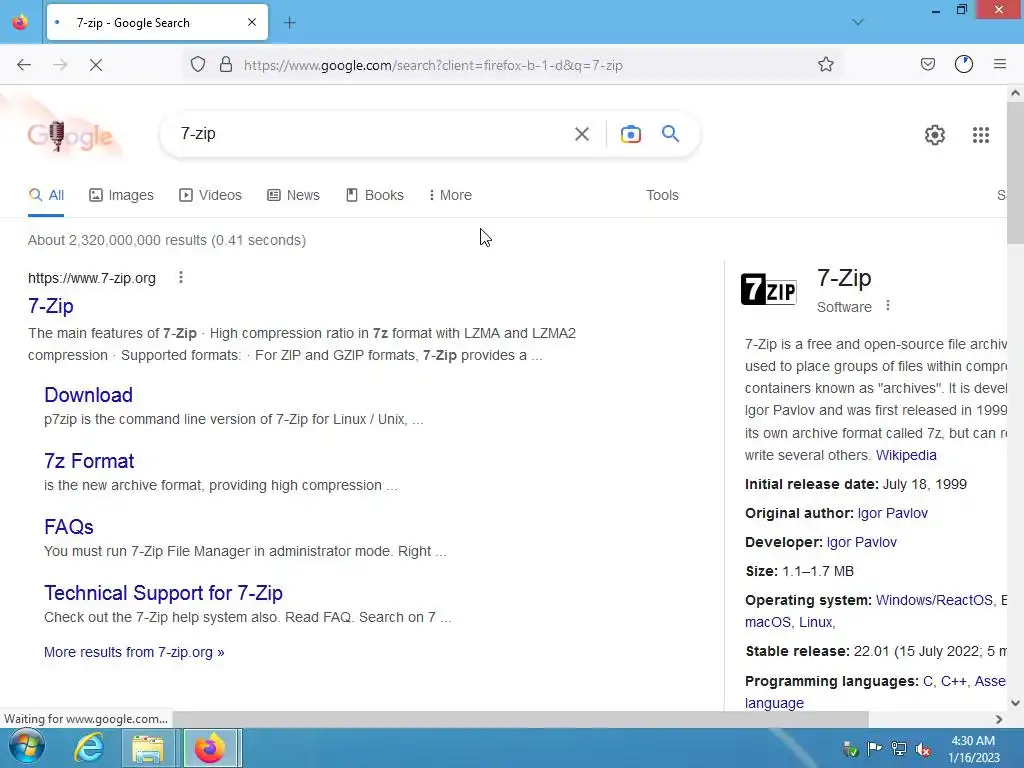Open Google quick settings gear

tap(935, 135)
